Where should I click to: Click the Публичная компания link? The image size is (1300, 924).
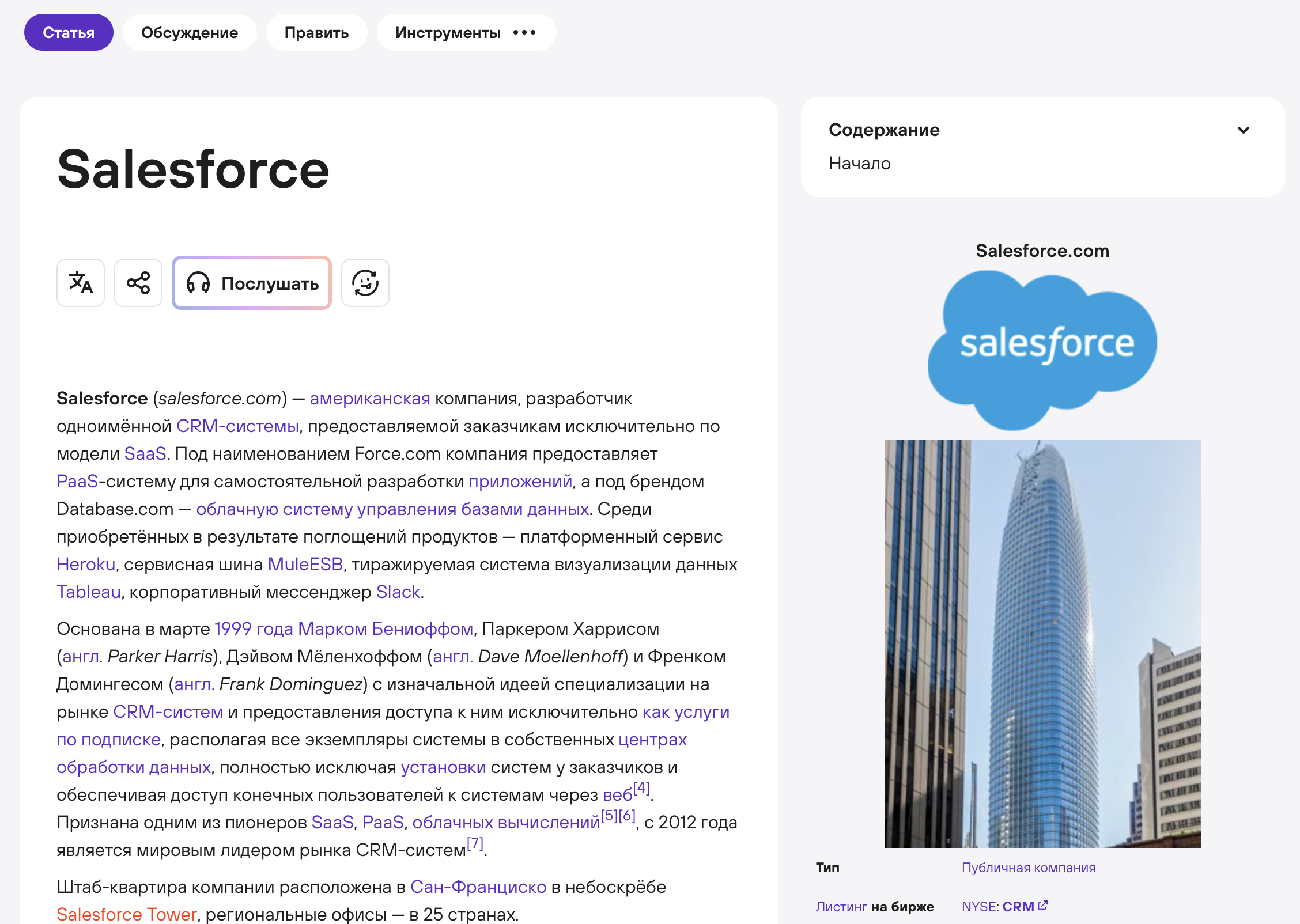[x=1028, y=868]
